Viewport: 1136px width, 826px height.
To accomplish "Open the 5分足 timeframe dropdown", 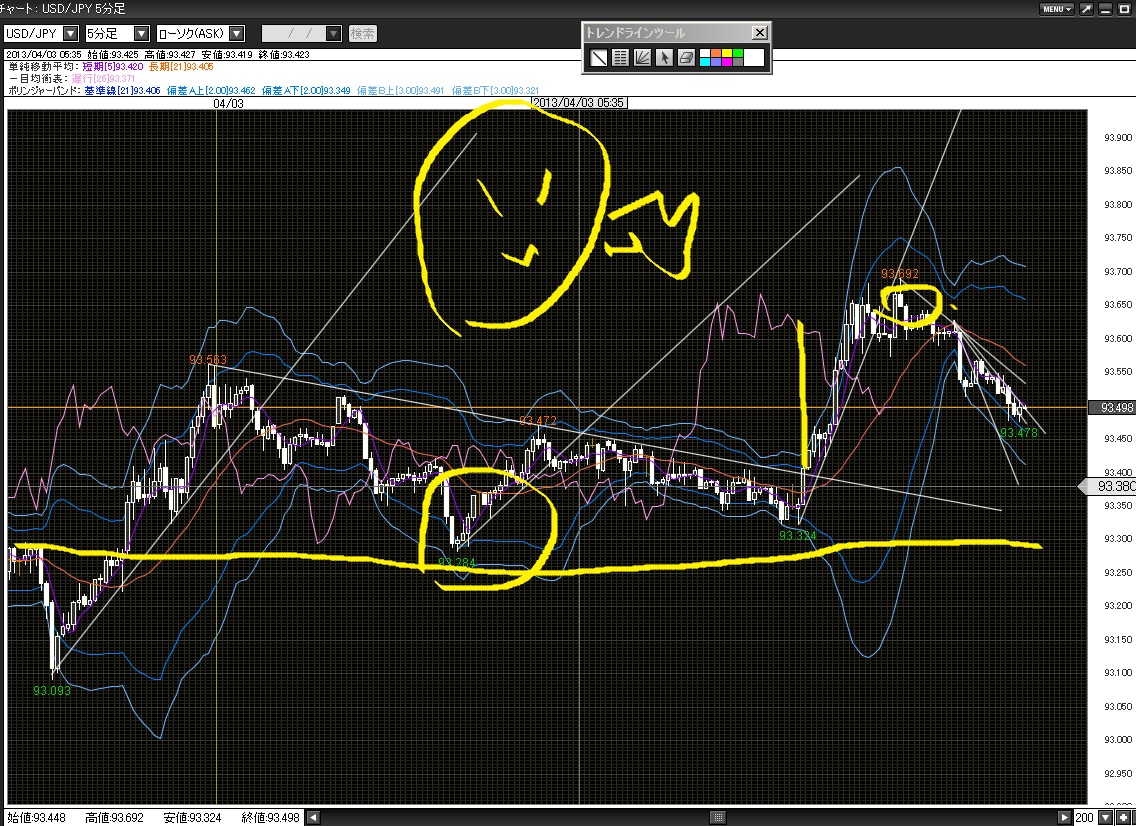I will click(x=141, y=33).
